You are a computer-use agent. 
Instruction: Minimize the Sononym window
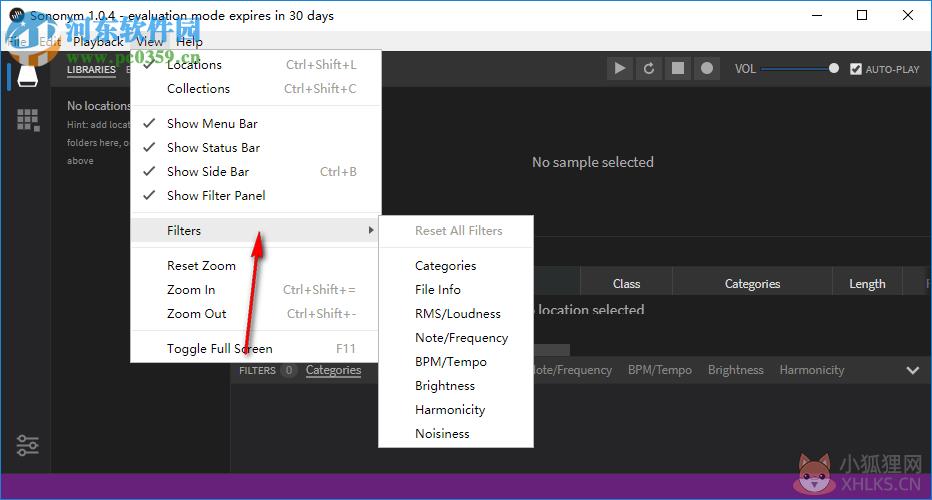pyautogui.click(x=817, y=15)
